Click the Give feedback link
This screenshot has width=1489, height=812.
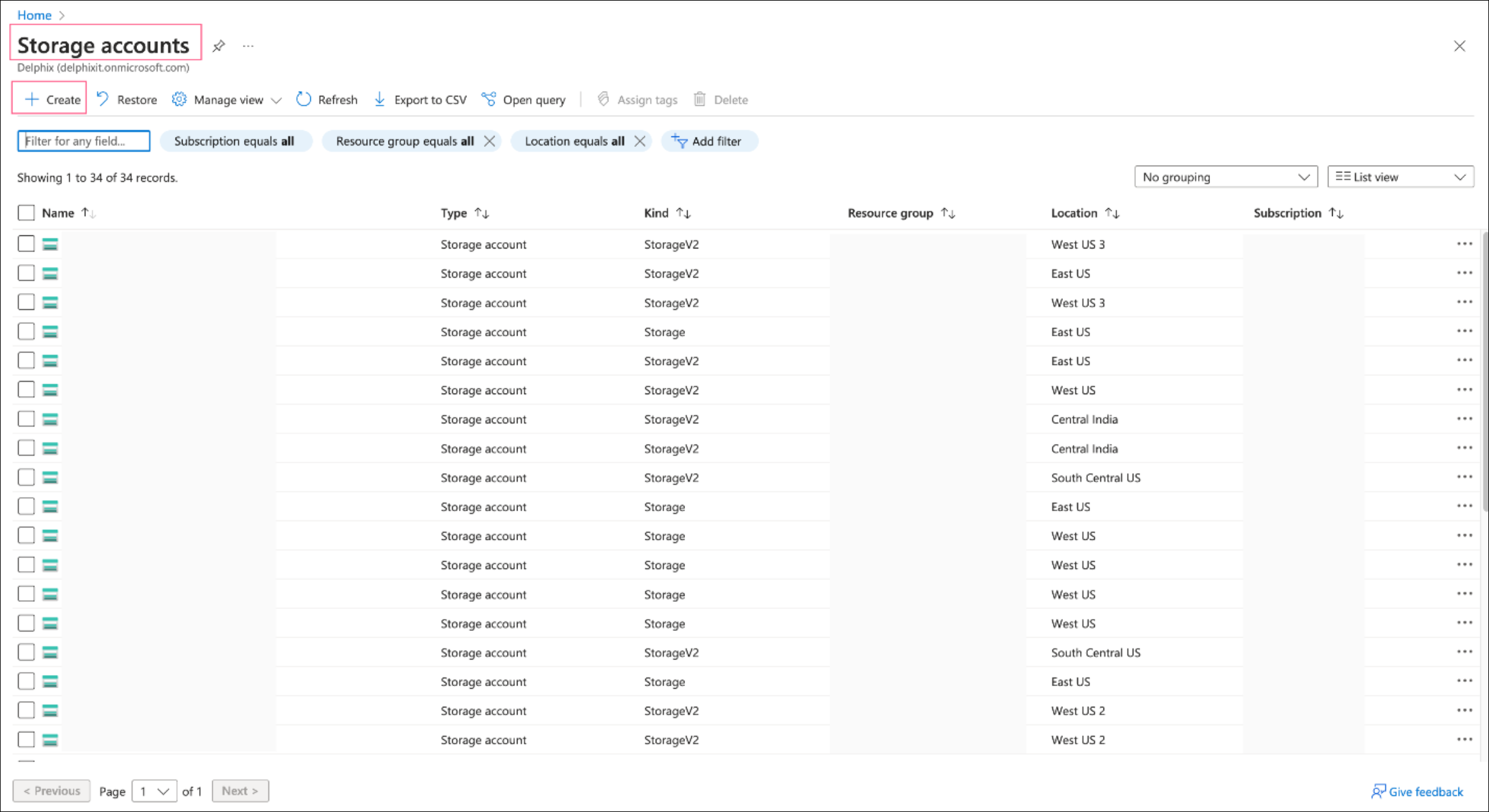click(1425, 791)
